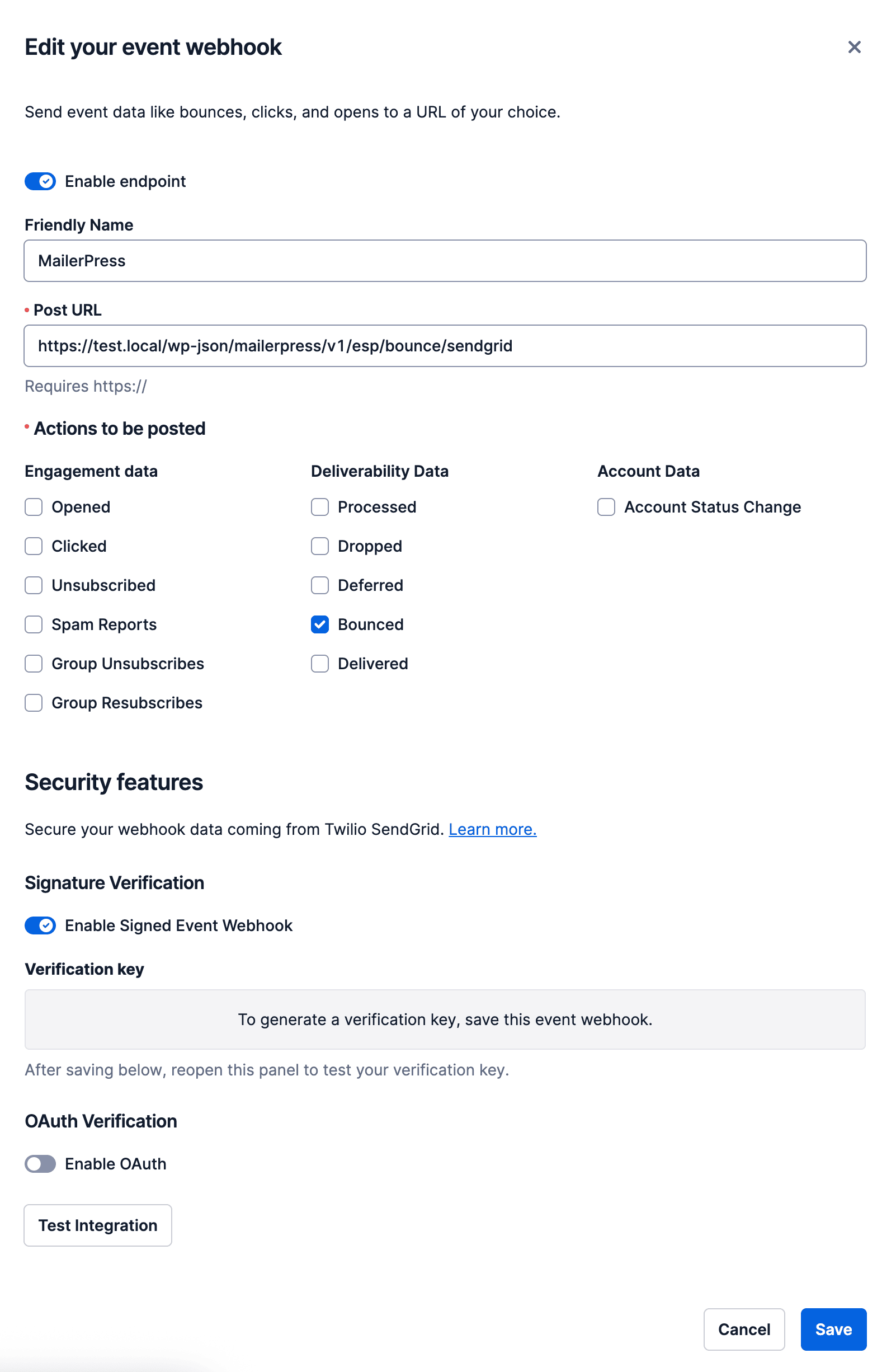Check the Opened engagement checkbox
The width and height of the screenshot is (896, 1372).
click(34, 507)
